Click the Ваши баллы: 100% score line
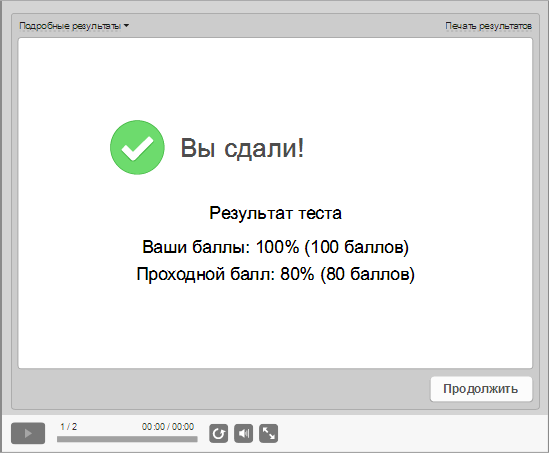The width and height of the screenshot is (549, 453). click(x=275, y=247)
